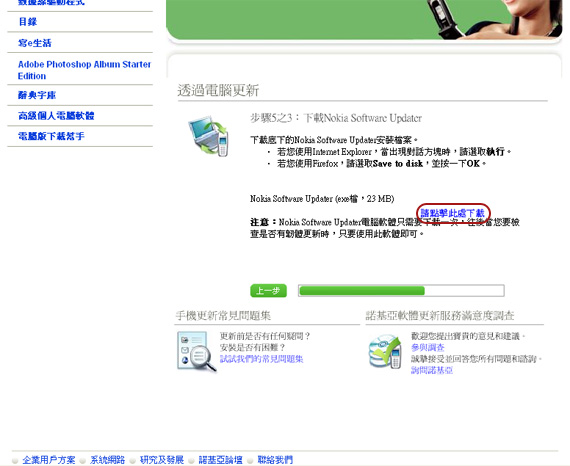Click the survey discs checkmark icon
The image size is (570, 466).
385,351
